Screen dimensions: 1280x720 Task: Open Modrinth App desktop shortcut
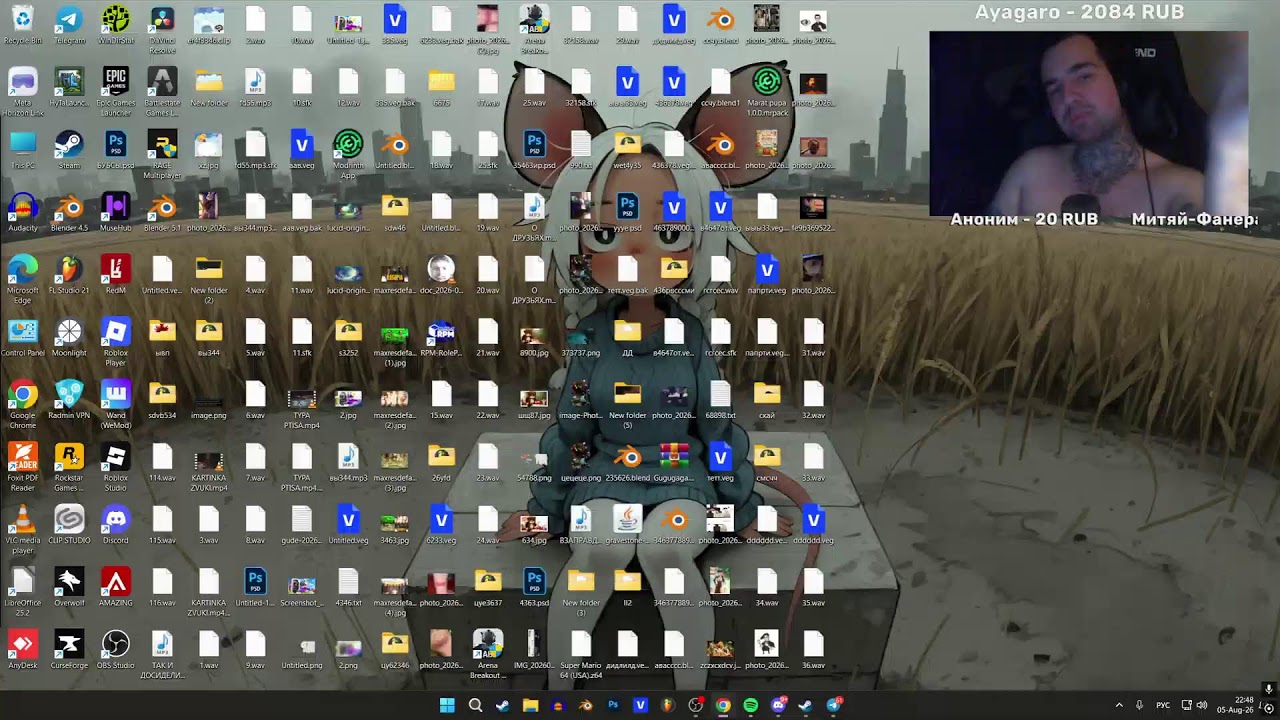(x=348, y=154)
